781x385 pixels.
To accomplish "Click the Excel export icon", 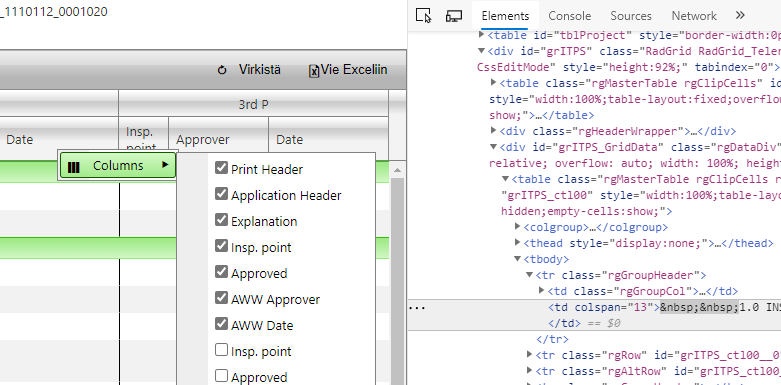I will [314, 71].
